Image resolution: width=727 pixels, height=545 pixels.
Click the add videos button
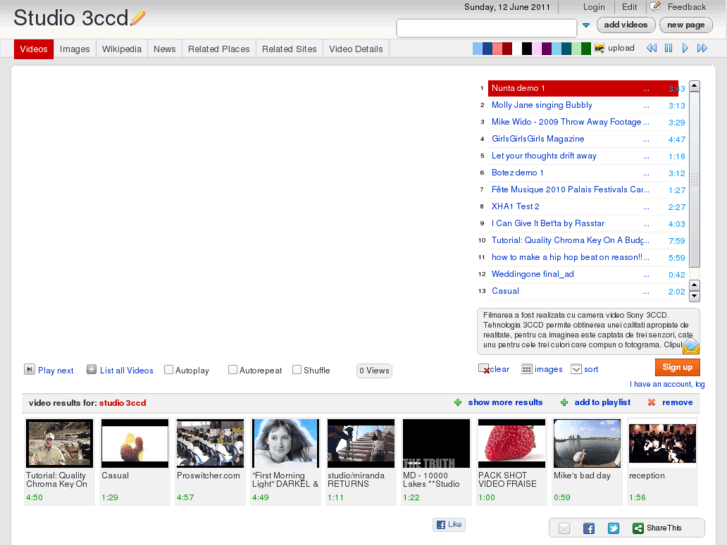point(625,25)
